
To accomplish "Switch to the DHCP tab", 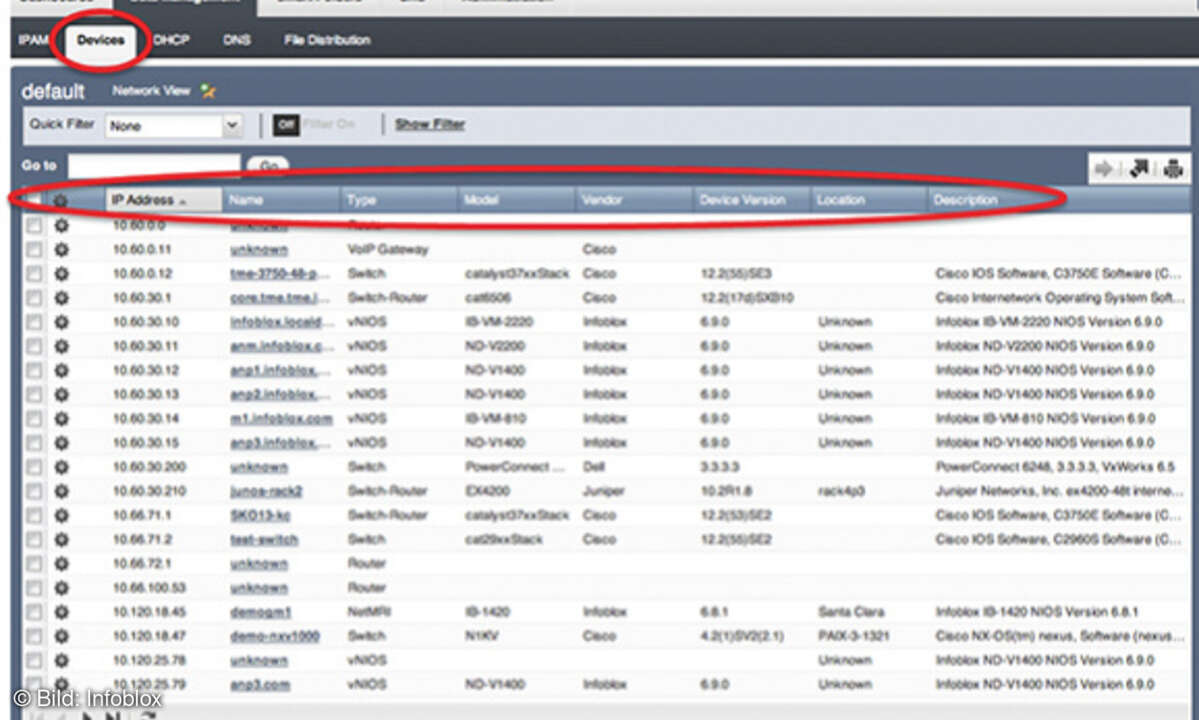I will pyautogui.click(x=171, y=40).
